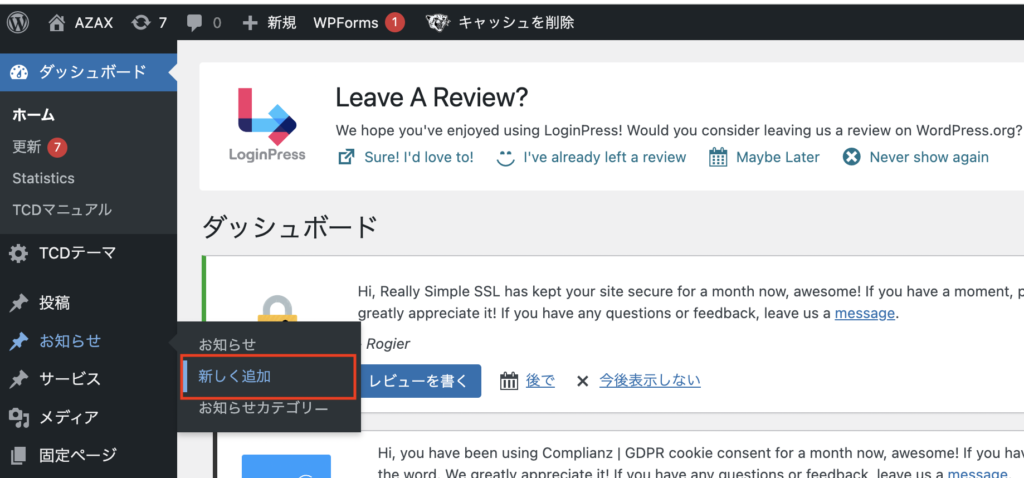Open TCDマニュアル in the sidebar
Image resolution: width=1024 pixels, height=478 pixels.
click(62, 210)
